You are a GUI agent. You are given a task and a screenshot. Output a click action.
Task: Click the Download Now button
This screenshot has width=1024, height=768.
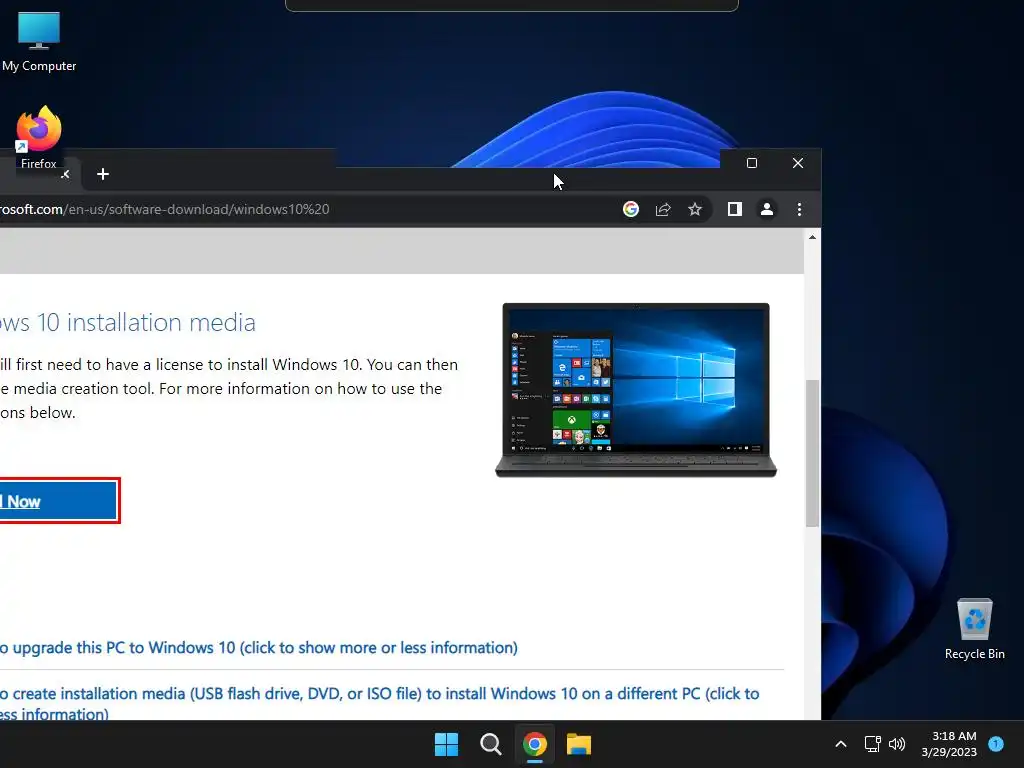58,501
